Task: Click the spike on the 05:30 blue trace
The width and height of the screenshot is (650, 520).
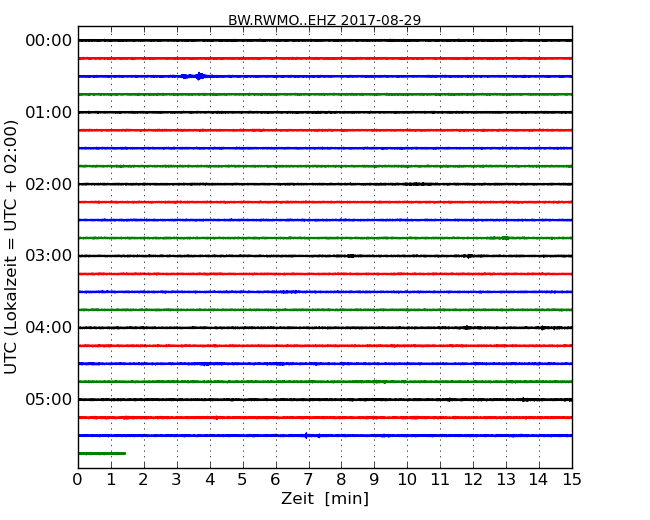Action: [306, 435]
